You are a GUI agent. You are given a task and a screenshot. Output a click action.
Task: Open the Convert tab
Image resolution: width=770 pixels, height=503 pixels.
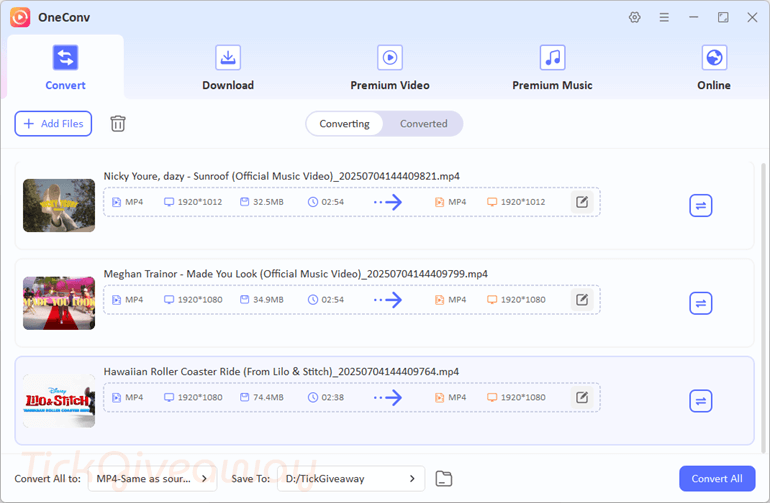click(65, 67)
